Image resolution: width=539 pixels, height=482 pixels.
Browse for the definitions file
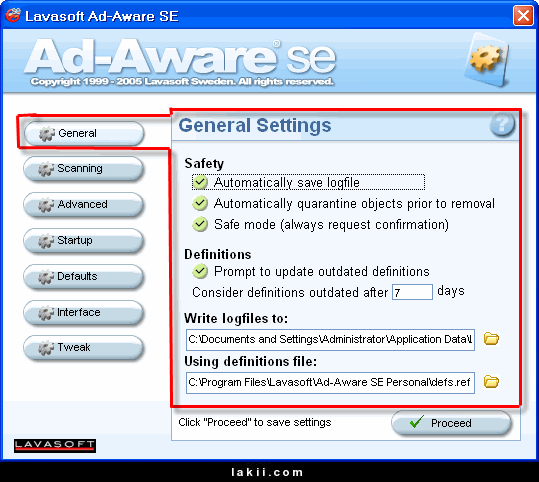491,382
